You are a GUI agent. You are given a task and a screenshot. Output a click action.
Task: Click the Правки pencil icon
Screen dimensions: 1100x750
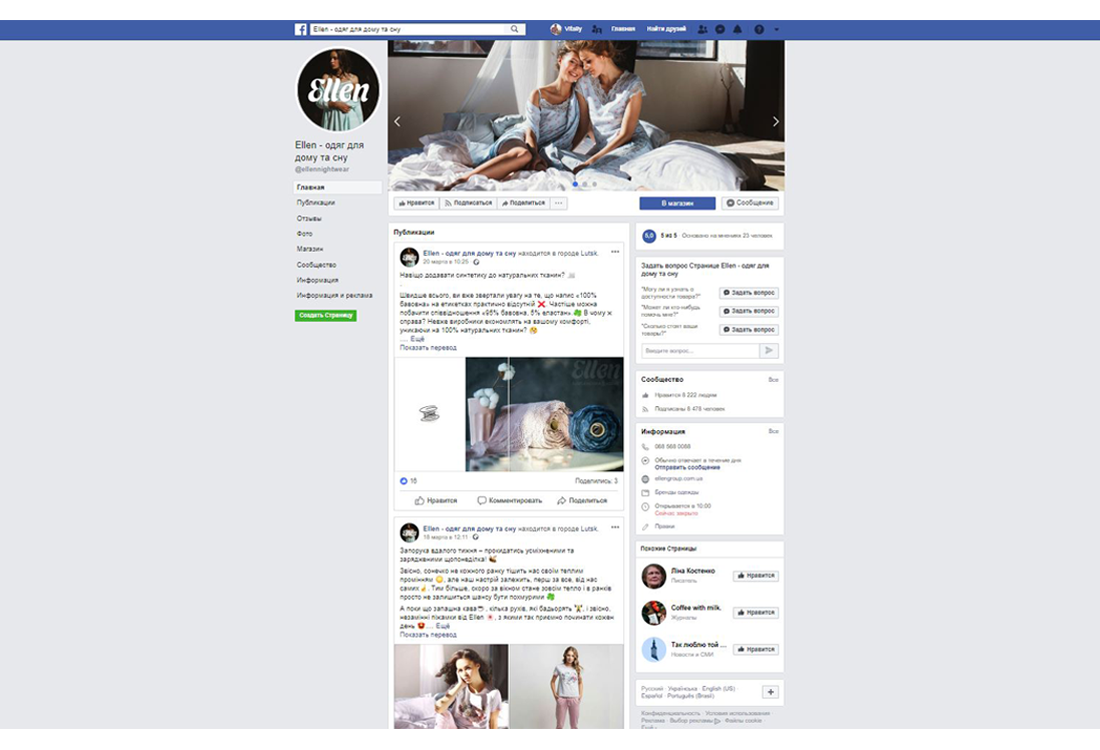[645, 527]
